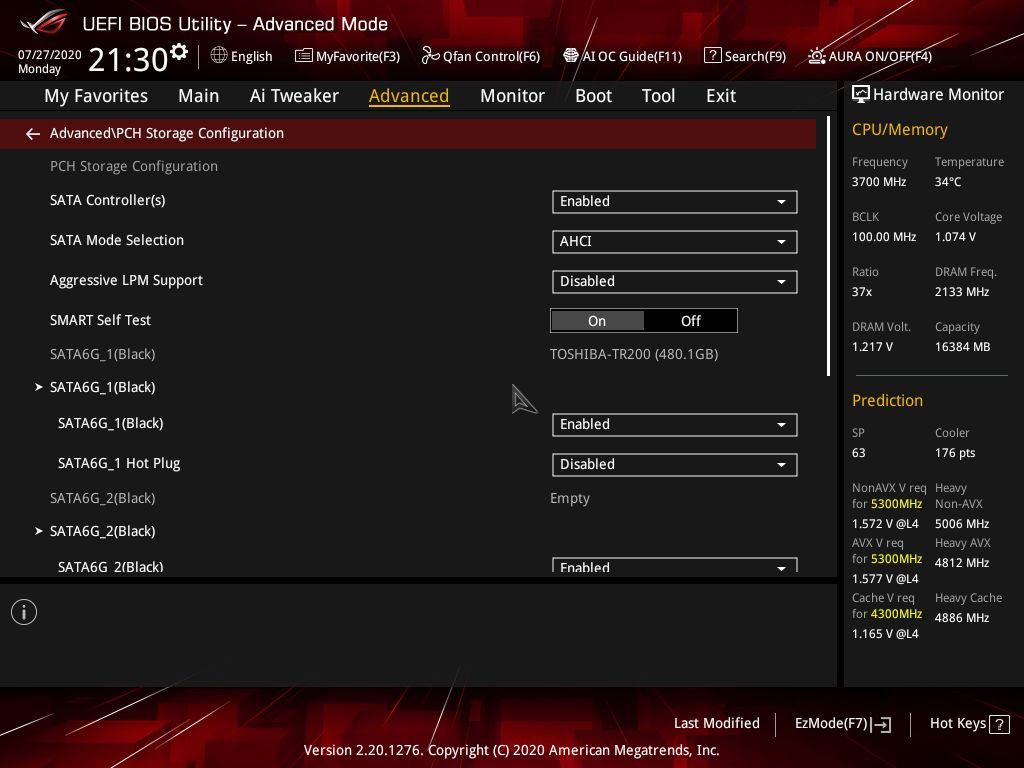Click Qfan Control(F6) label

491,57
